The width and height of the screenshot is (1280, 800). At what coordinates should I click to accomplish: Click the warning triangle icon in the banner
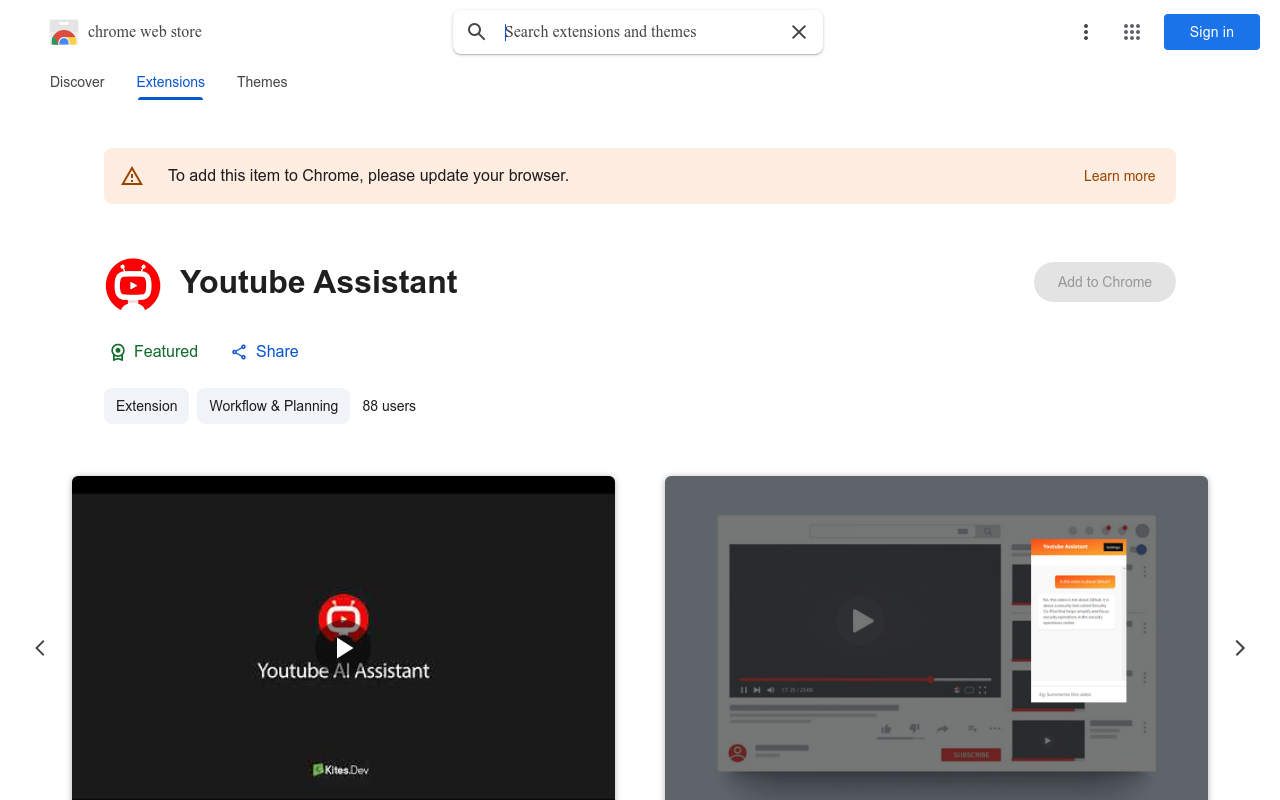132,176
